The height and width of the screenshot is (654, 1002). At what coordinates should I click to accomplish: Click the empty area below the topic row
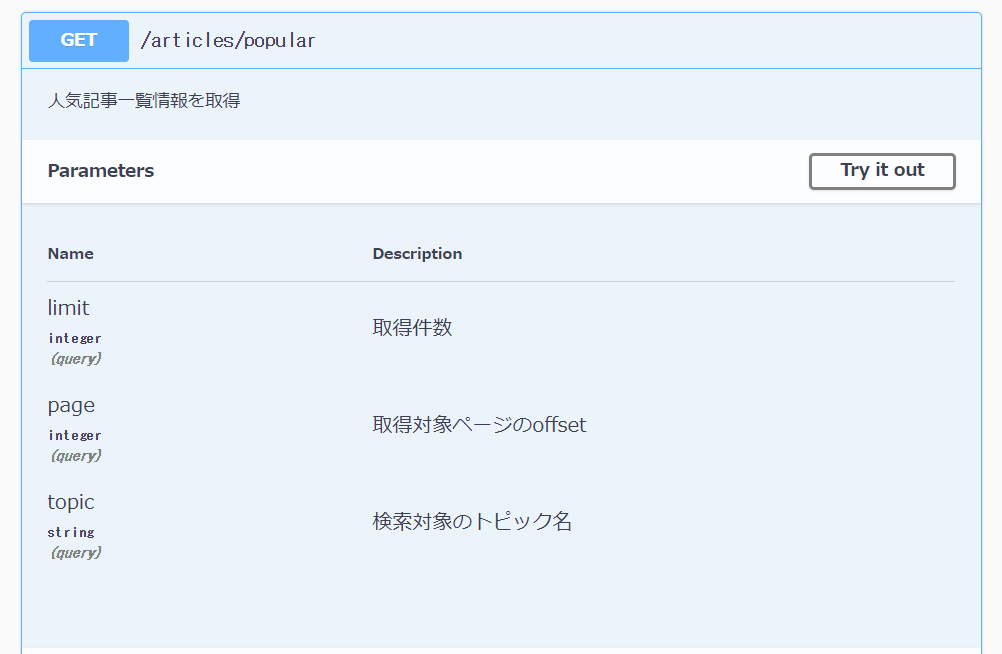click(x=500, y=605)
